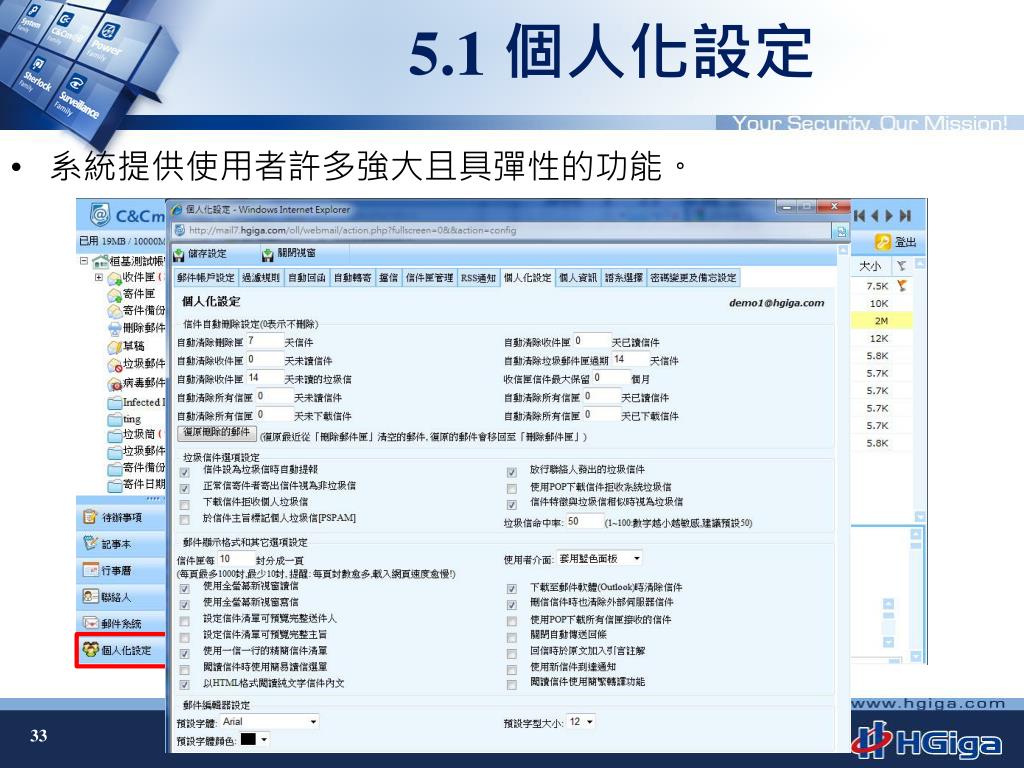Open the ting folder icon

pos(114,419)
